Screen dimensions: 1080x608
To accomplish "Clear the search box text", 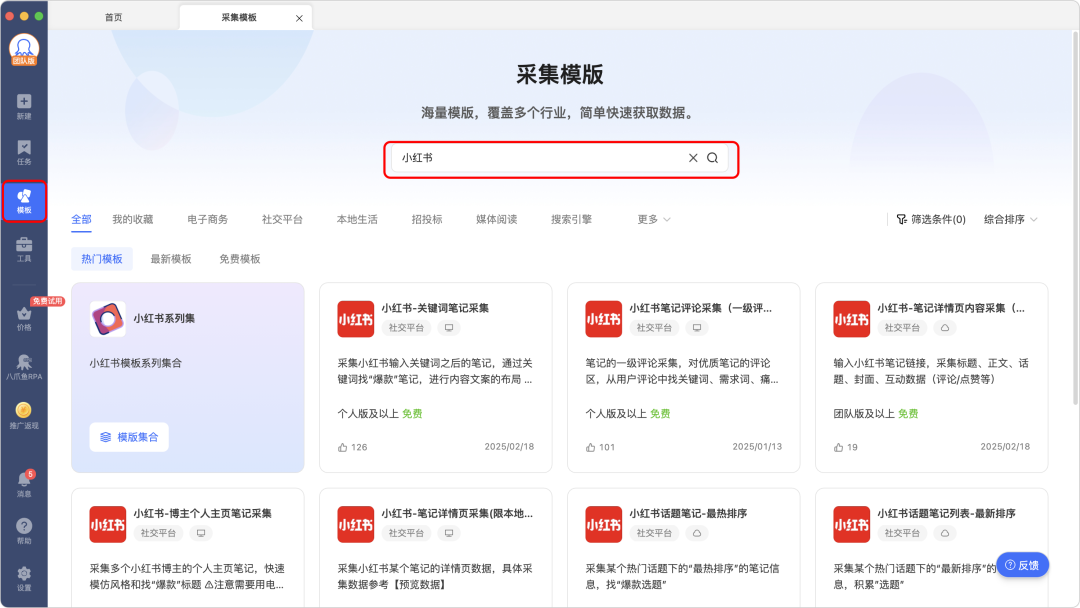I will click(693, 158).
